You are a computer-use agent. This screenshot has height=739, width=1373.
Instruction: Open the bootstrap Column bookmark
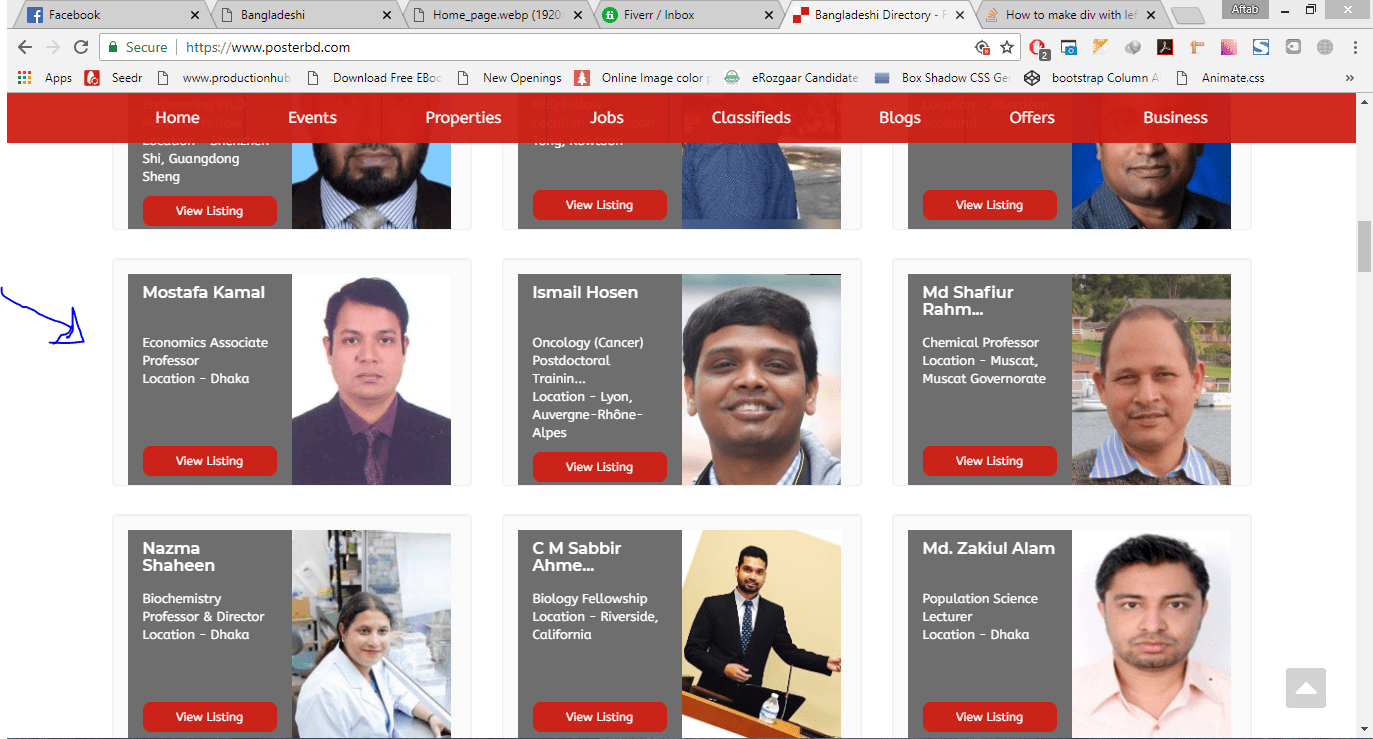tap(1092, 78)
